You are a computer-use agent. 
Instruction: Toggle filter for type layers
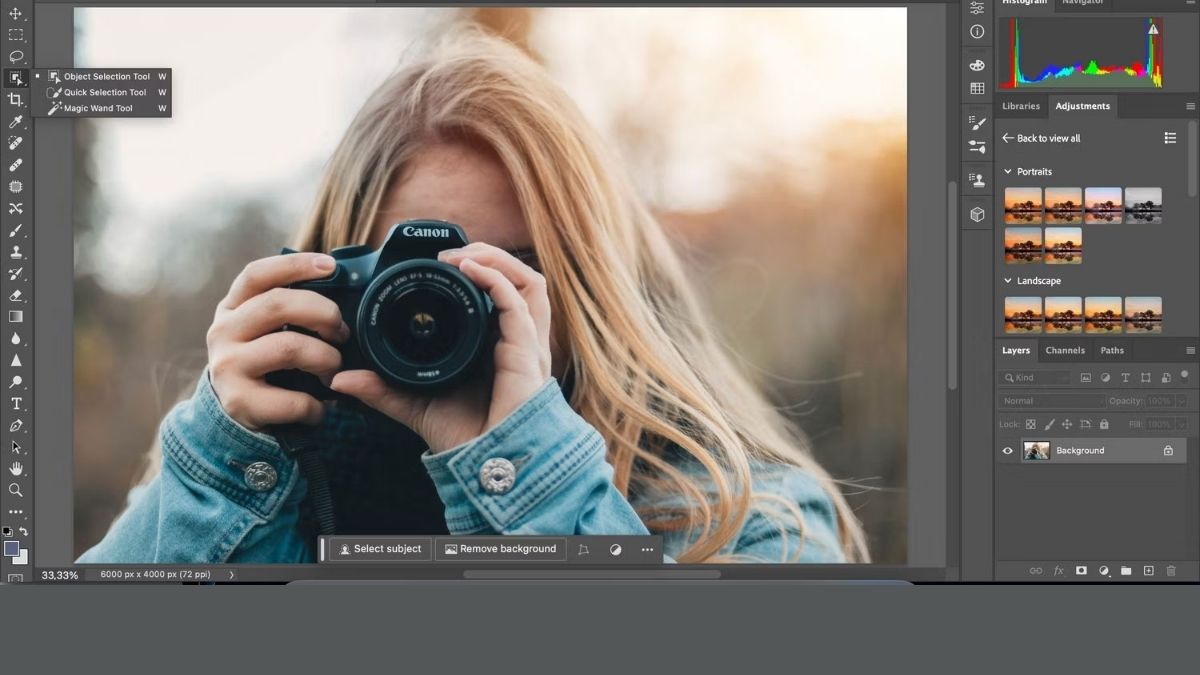1125,378
